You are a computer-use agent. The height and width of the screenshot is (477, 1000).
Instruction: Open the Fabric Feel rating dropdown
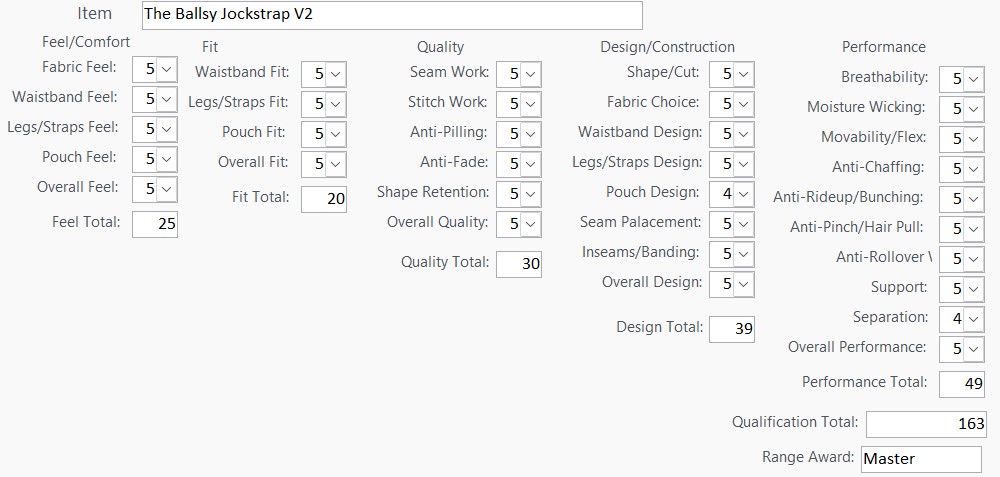coord(166,69)
